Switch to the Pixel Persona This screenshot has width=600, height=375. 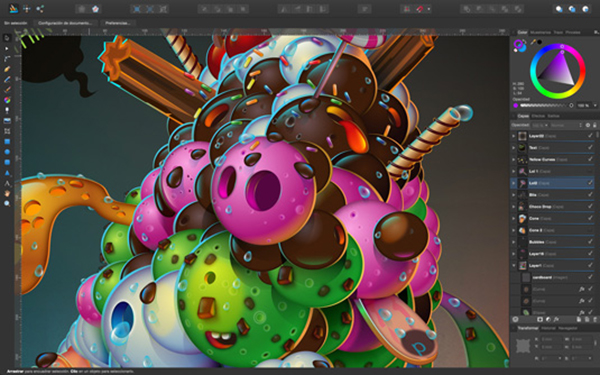coord(27,8)
